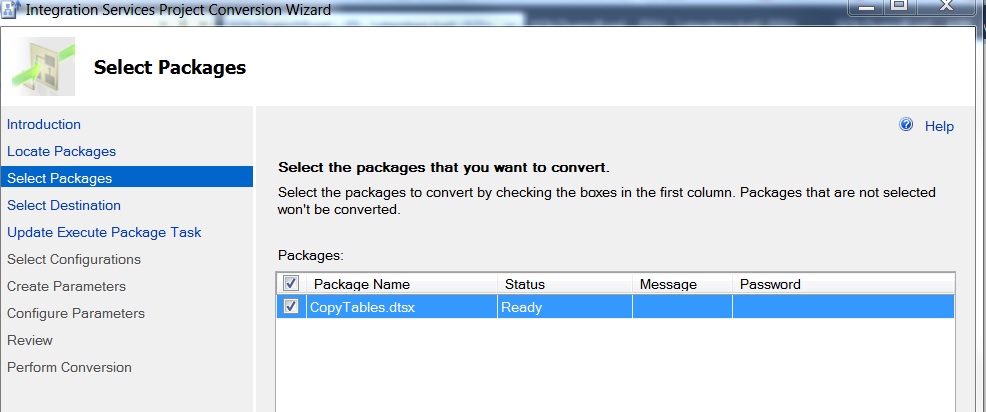Click the Password cell for CopyTables.dtsx
Screen dimensions: 986x412
click(x=842, y=307)
